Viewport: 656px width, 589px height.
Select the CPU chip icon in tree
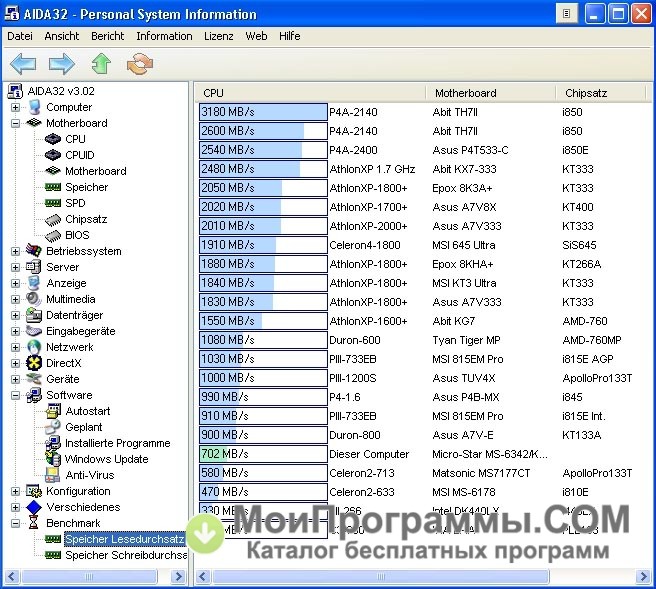click(53, 139)
